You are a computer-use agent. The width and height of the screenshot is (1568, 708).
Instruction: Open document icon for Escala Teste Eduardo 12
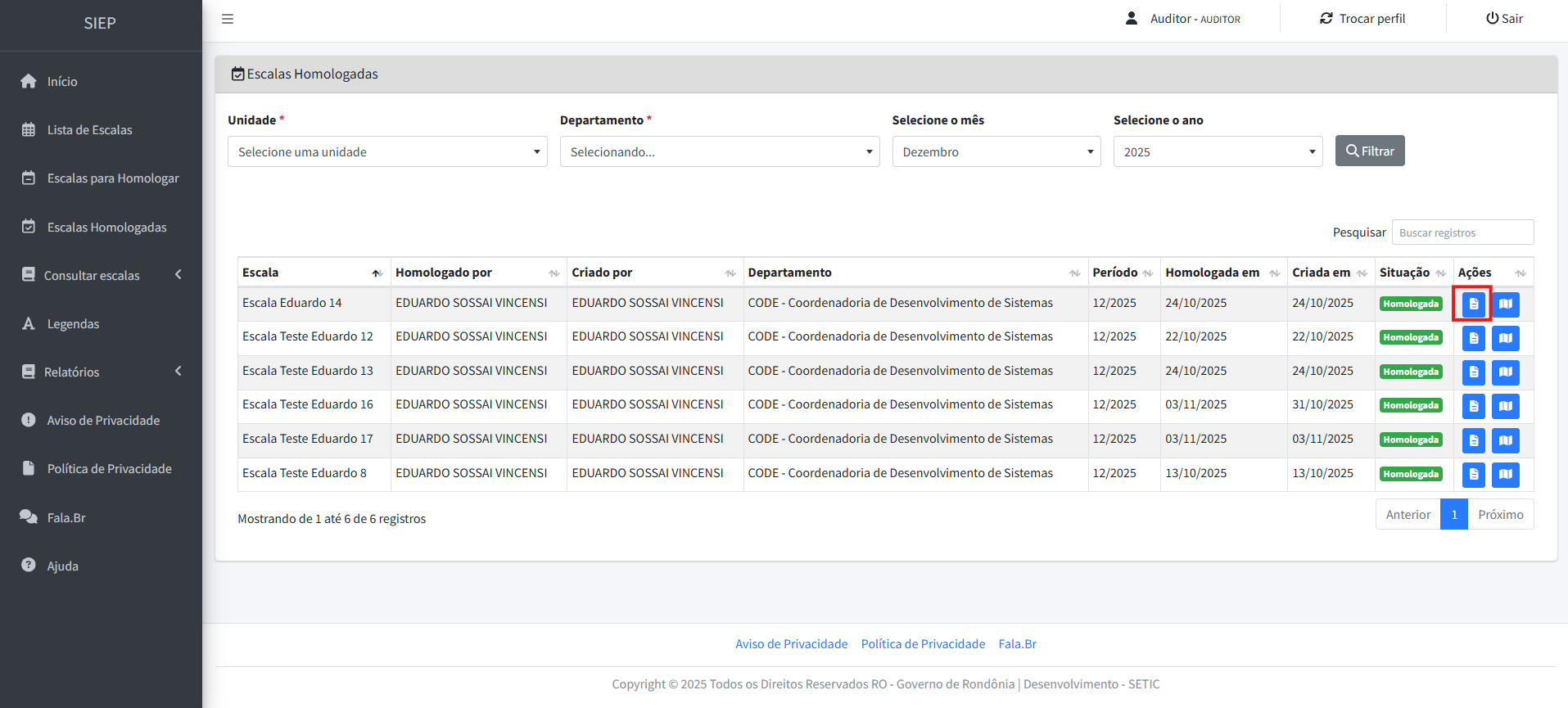(1473, 338)
